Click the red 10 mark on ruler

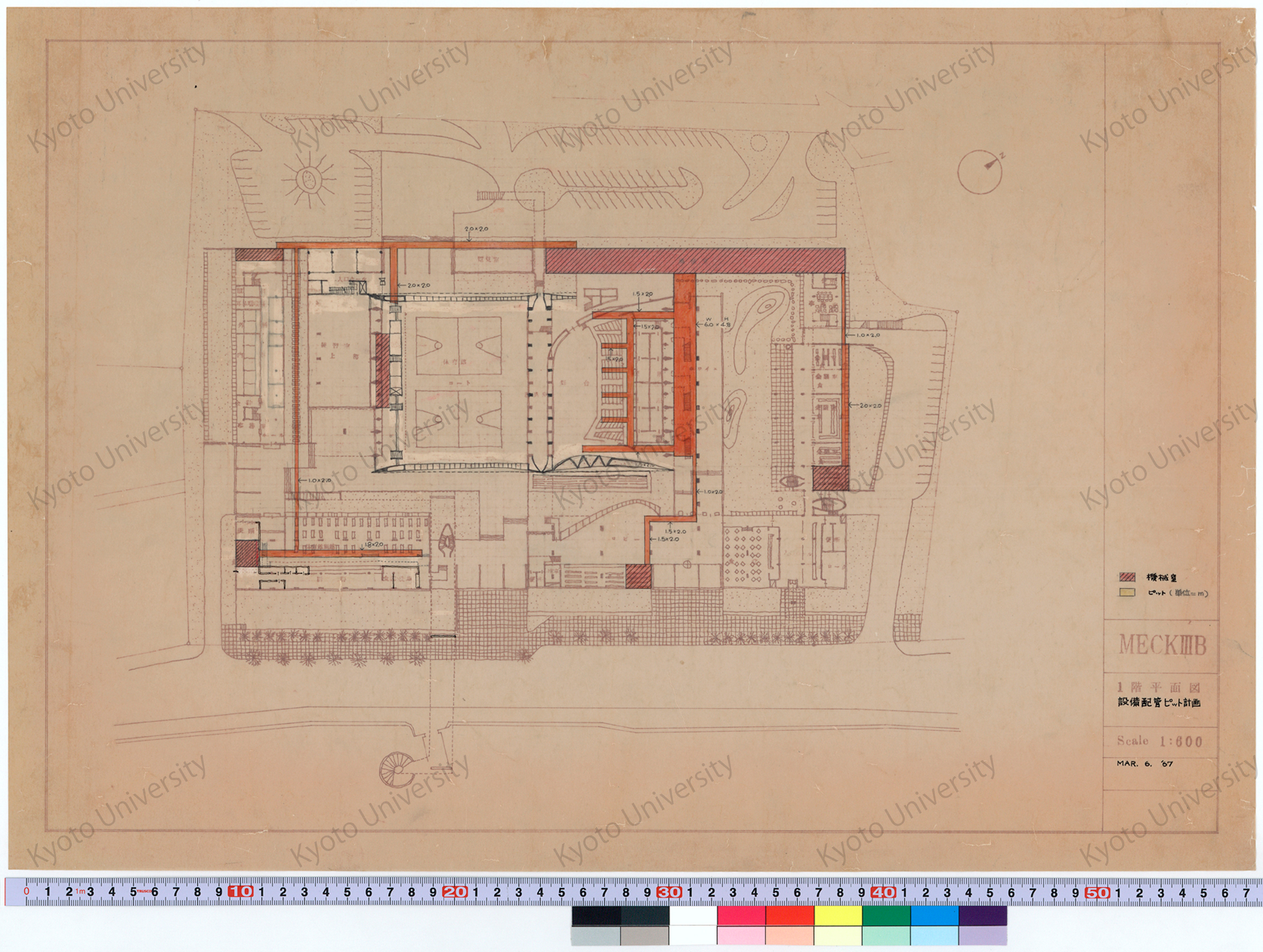pos(241,892)
